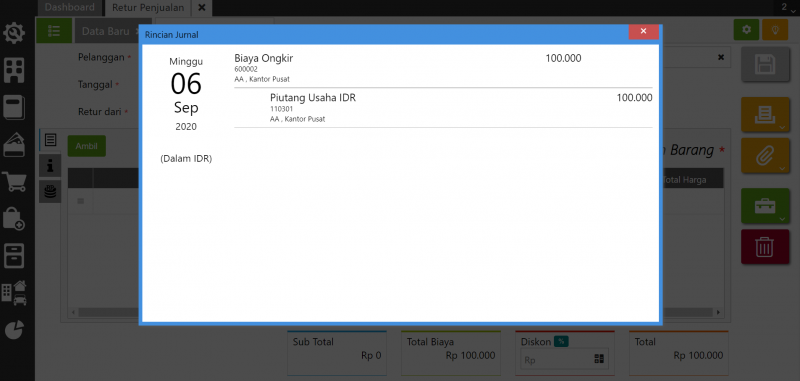Click the scrollbar right arrow of the table
The height and width of the screenshot is (381, 800).
(x=718, y=312)
